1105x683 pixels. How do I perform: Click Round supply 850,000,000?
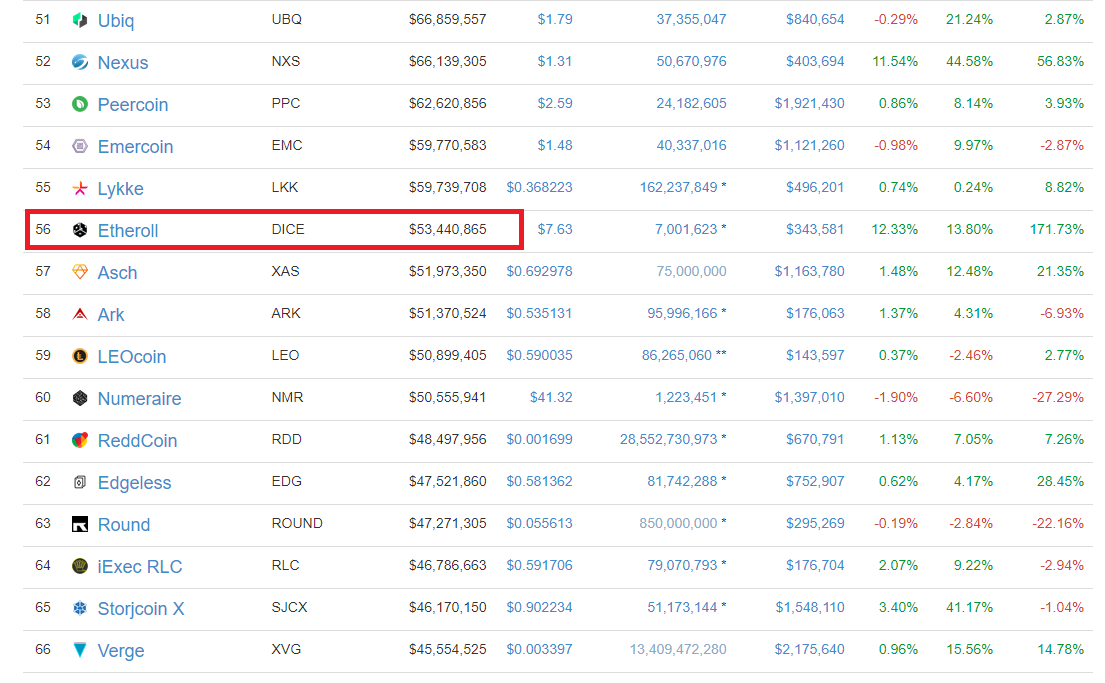coord(679,524)
